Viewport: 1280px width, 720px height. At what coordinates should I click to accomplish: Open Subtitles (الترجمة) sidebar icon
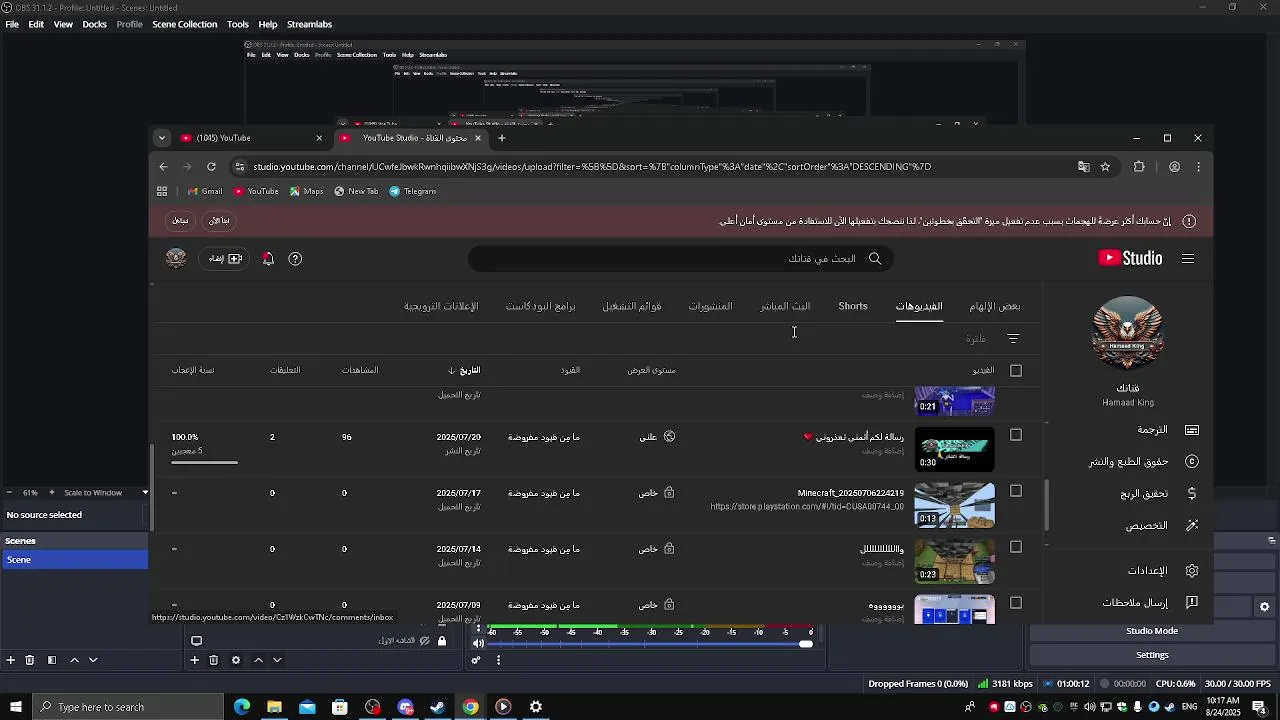1192,430
